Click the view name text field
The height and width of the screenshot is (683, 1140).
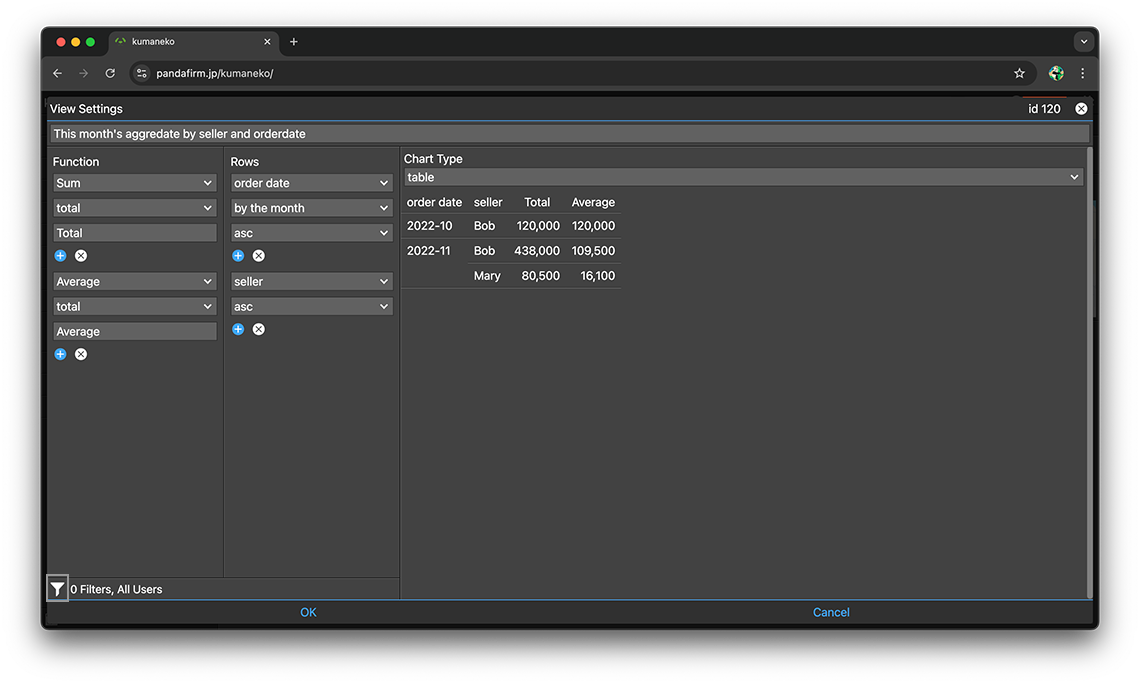coord(568,134)
